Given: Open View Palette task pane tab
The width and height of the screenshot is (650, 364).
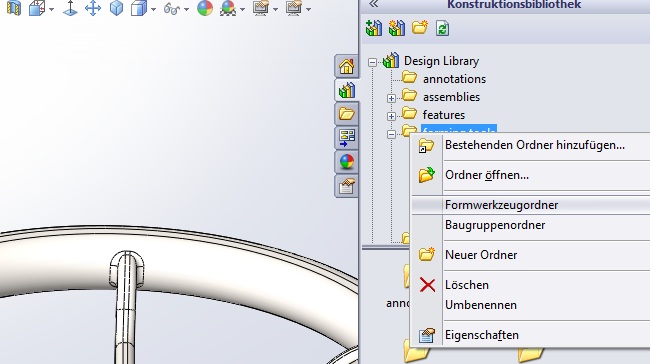Looking at the screenshot, I should tap(346, 138).
